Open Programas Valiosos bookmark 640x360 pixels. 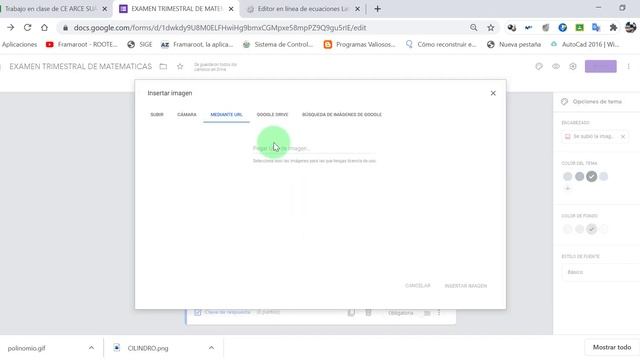tap(360, 44)
